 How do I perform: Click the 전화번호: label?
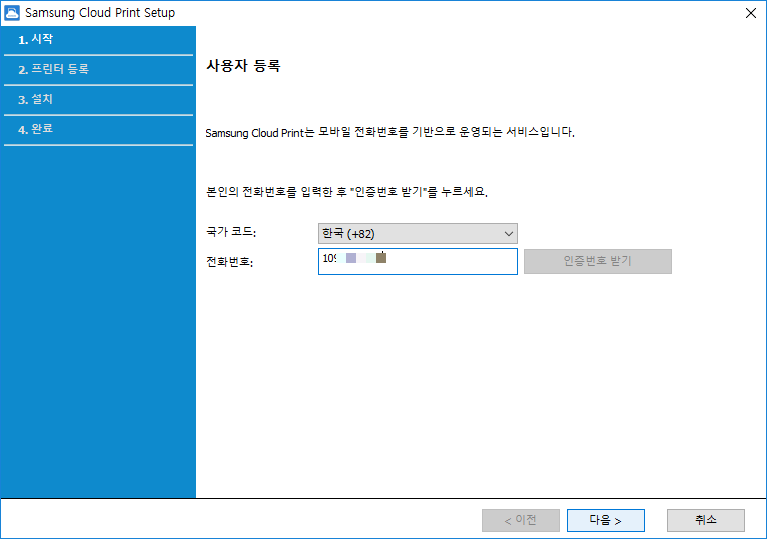pos(229,262)
